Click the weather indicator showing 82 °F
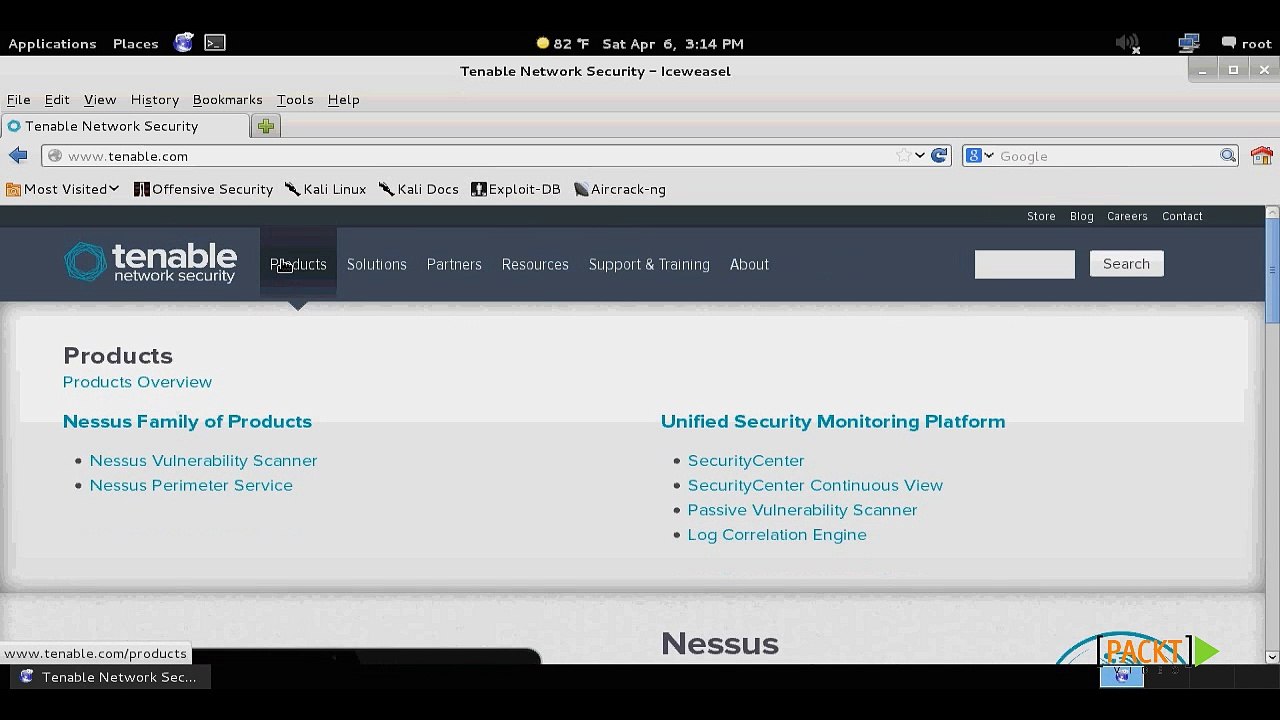The height and width of the screenshot is (720, 1280). coord(562,44)
